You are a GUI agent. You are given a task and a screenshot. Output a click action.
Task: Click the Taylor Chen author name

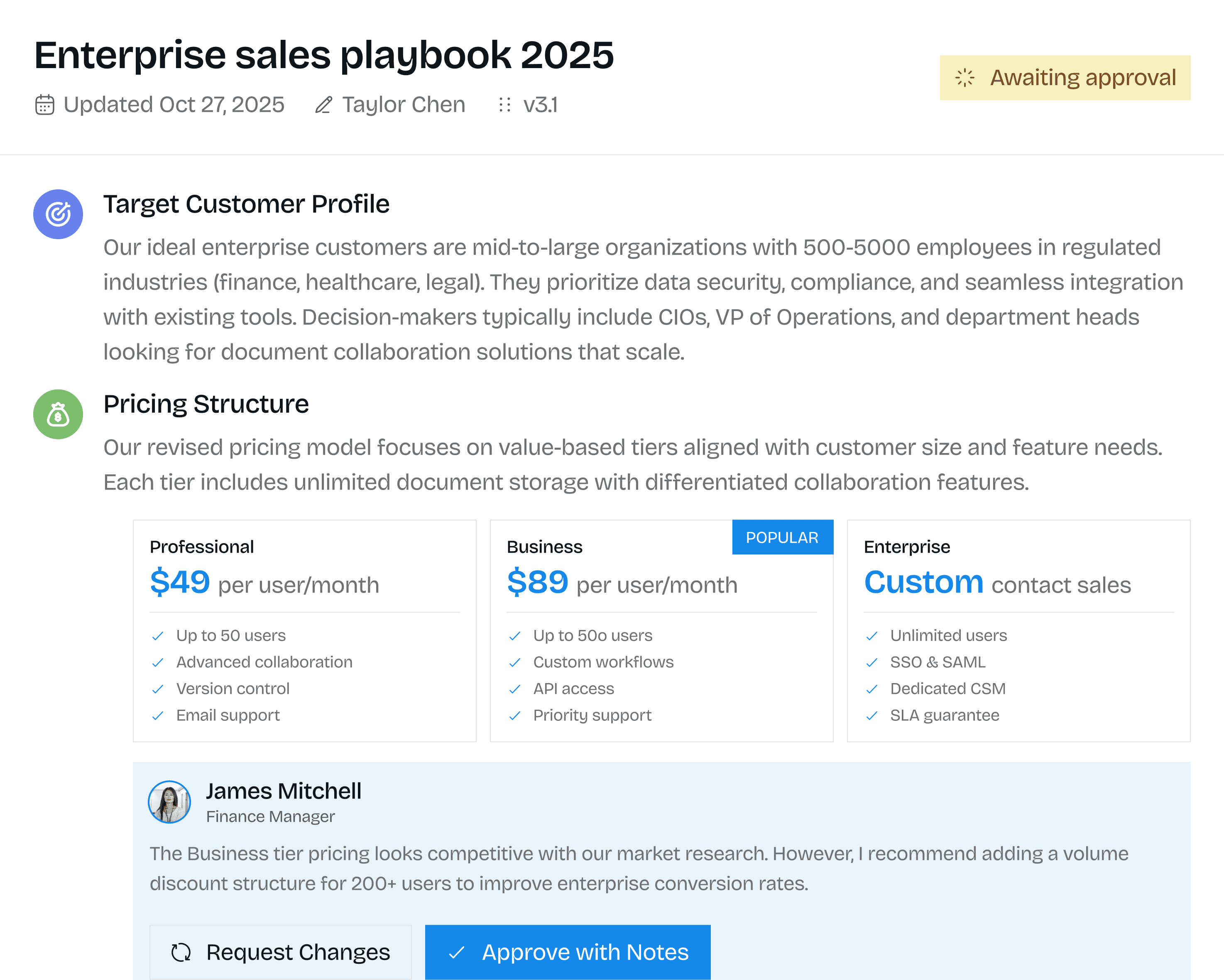click(x=403, y=105)
